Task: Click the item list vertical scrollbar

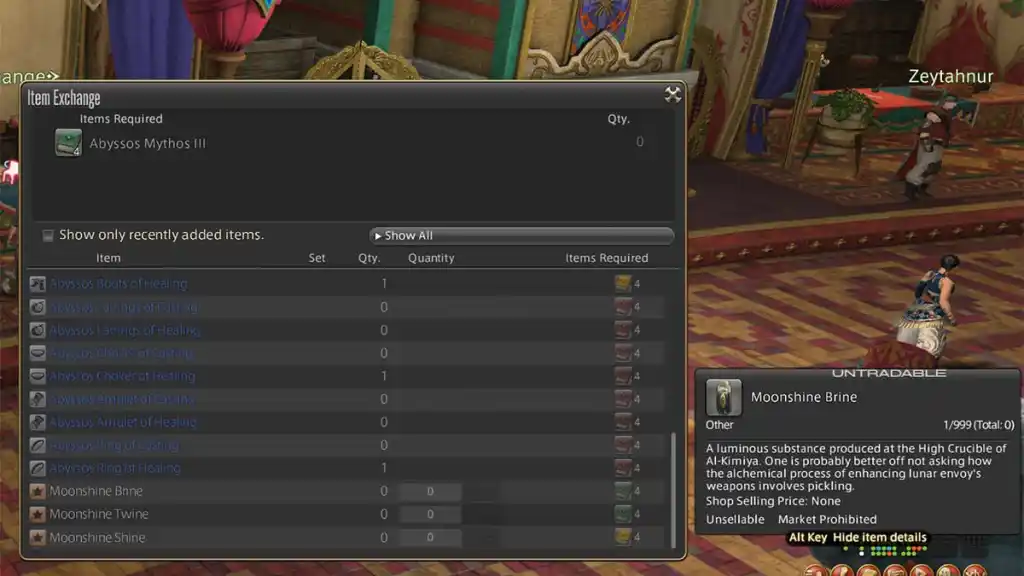Action: click(x=673, y=490)
